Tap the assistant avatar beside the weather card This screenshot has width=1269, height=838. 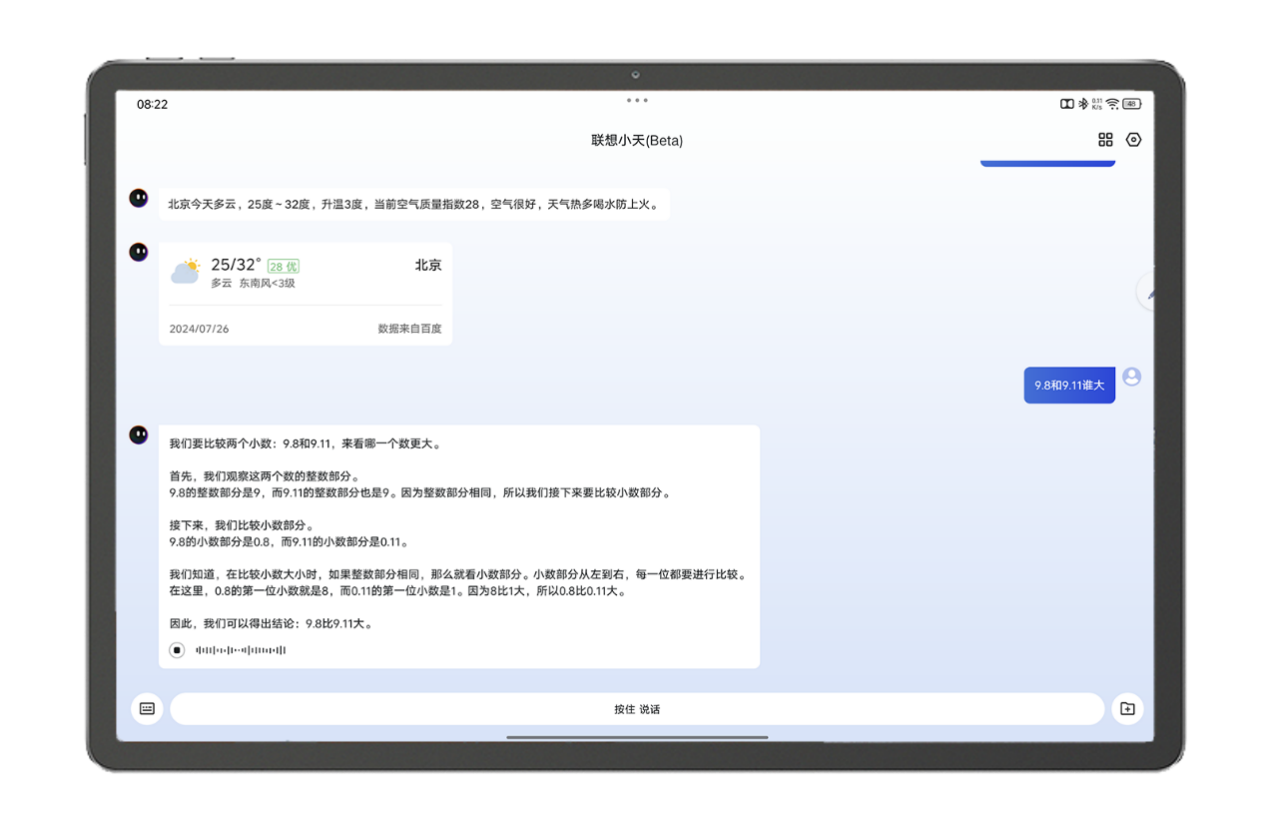[x=139, y=252]
